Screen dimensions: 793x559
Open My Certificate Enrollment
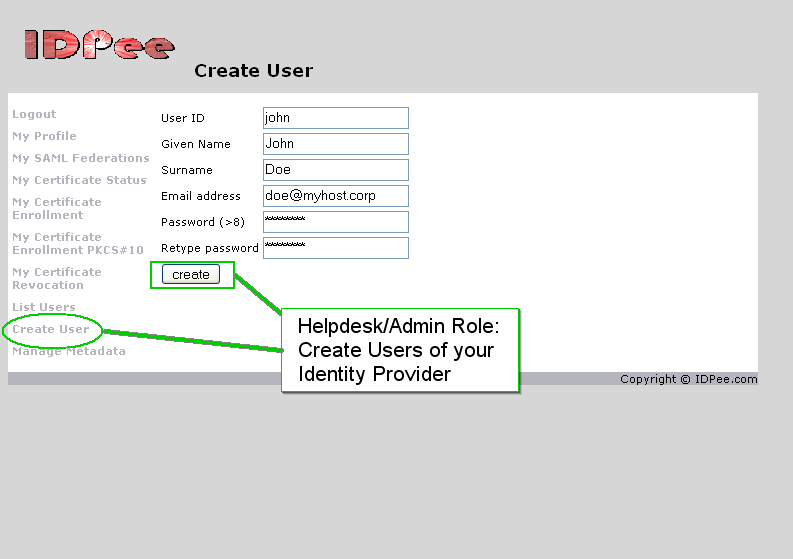57,208
